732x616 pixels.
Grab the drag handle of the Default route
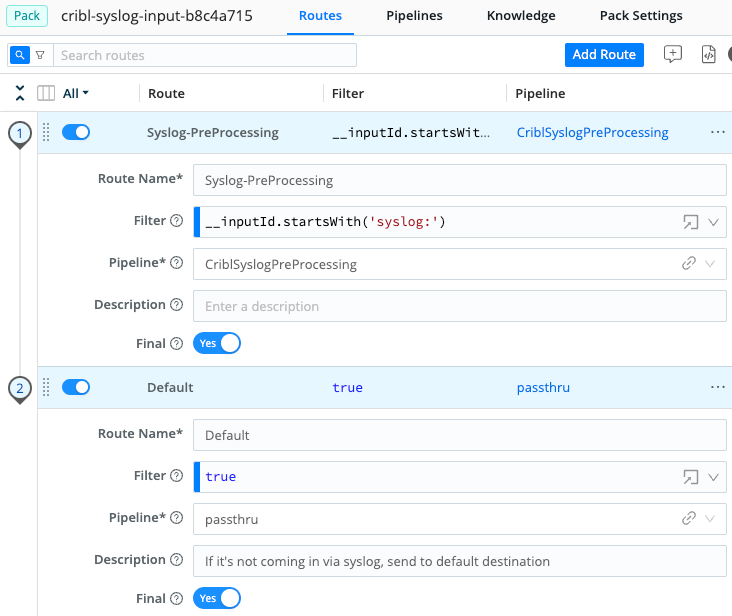46,387
